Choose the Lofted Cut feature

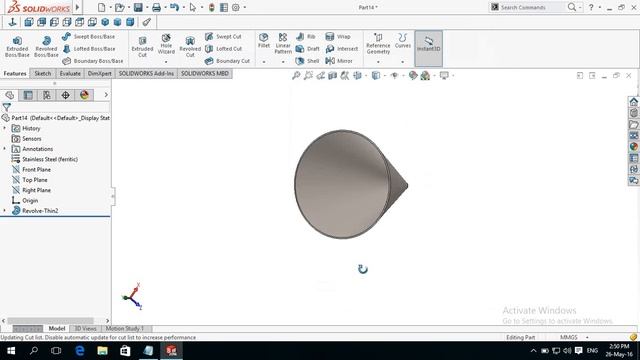click(223, 49)
